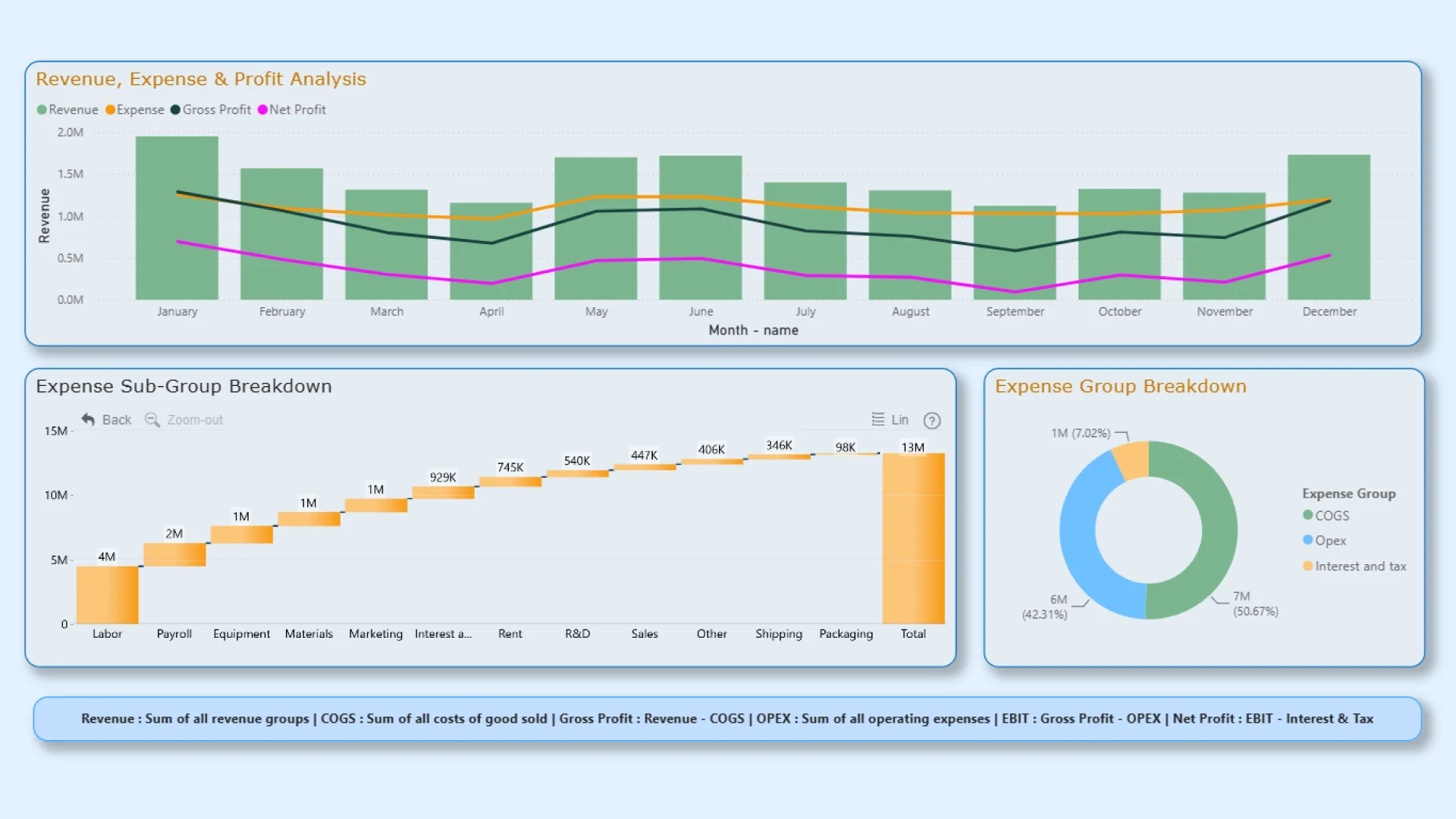Select the May revenue bar
1456x819 pixels.
[x=595, y=228]
